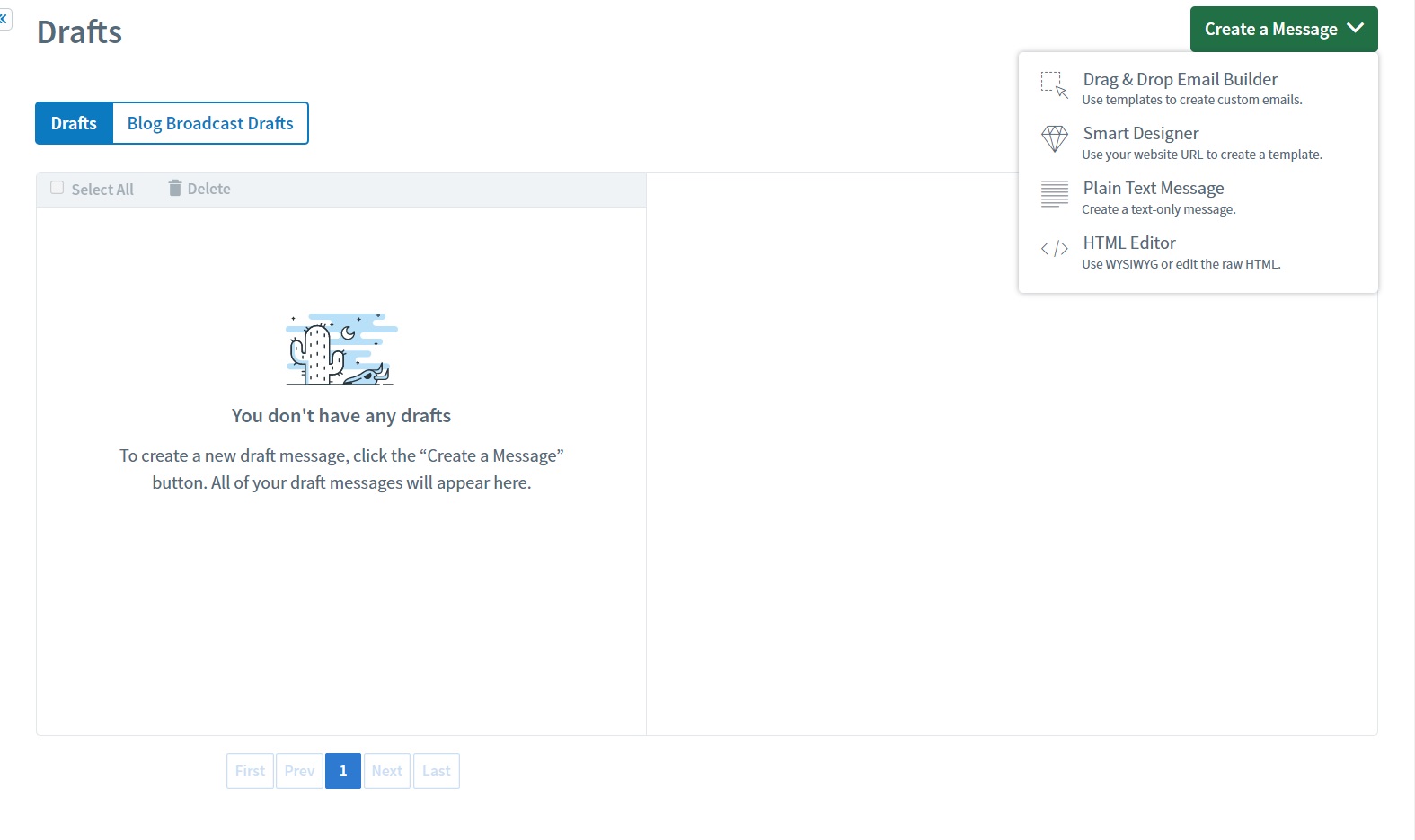Click the trash can Delete icon

175,188
